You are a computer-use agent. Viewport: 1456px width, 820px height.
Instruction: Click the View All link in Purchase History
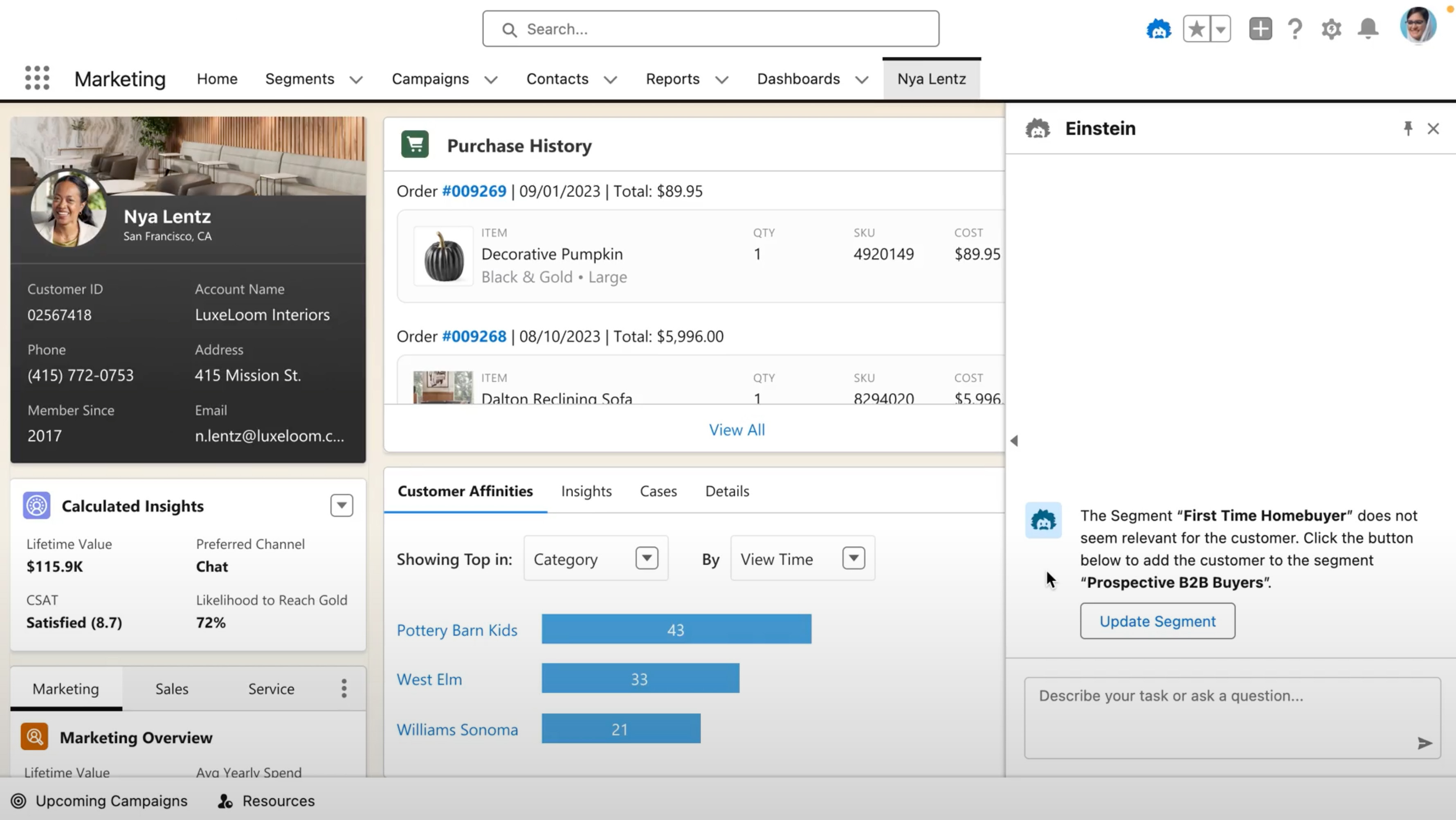[x=737, y=430]
